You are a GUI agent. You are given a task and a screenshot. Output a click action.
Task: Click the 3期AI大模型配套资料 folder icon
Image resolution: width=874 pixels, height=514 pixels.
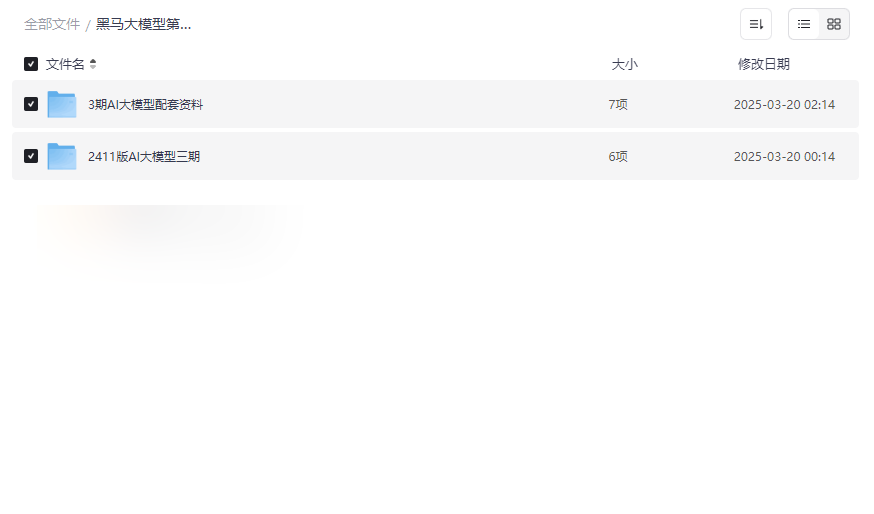pyautogui.click(x=62, y=104)
